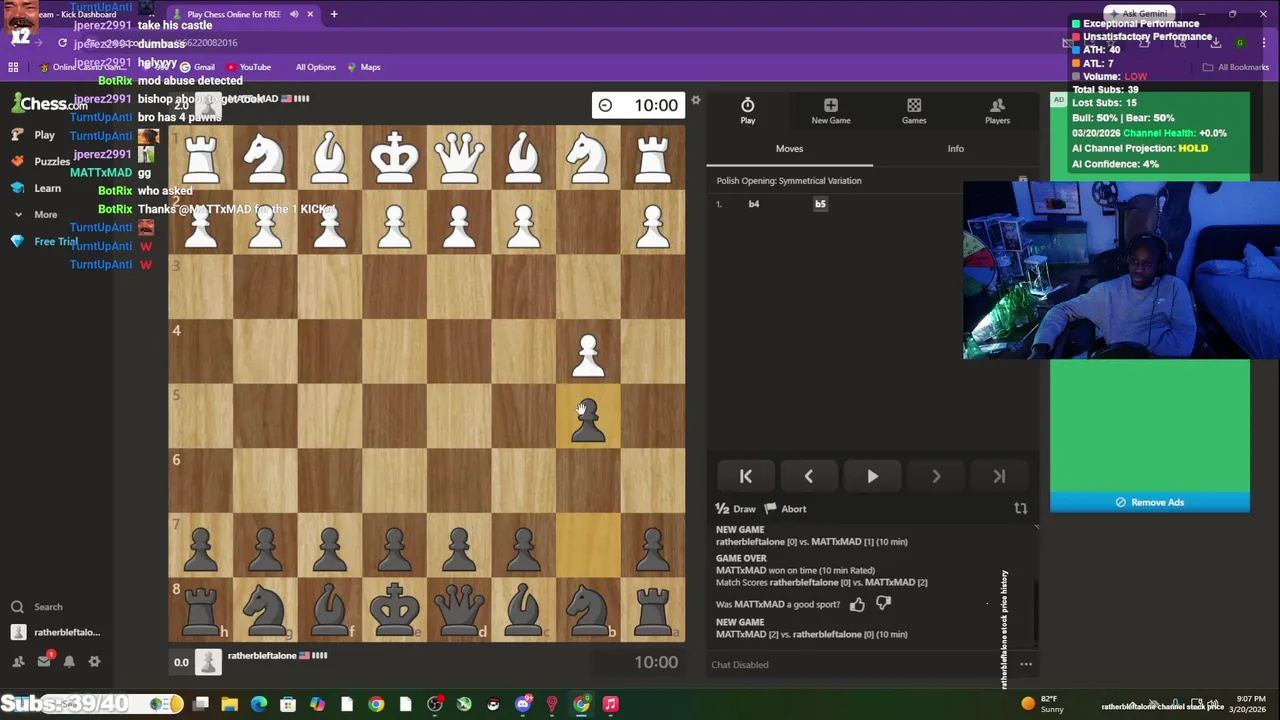
Task: Click the Remove Ads button
Action: pyautogui.click(x=1150, y=502)
